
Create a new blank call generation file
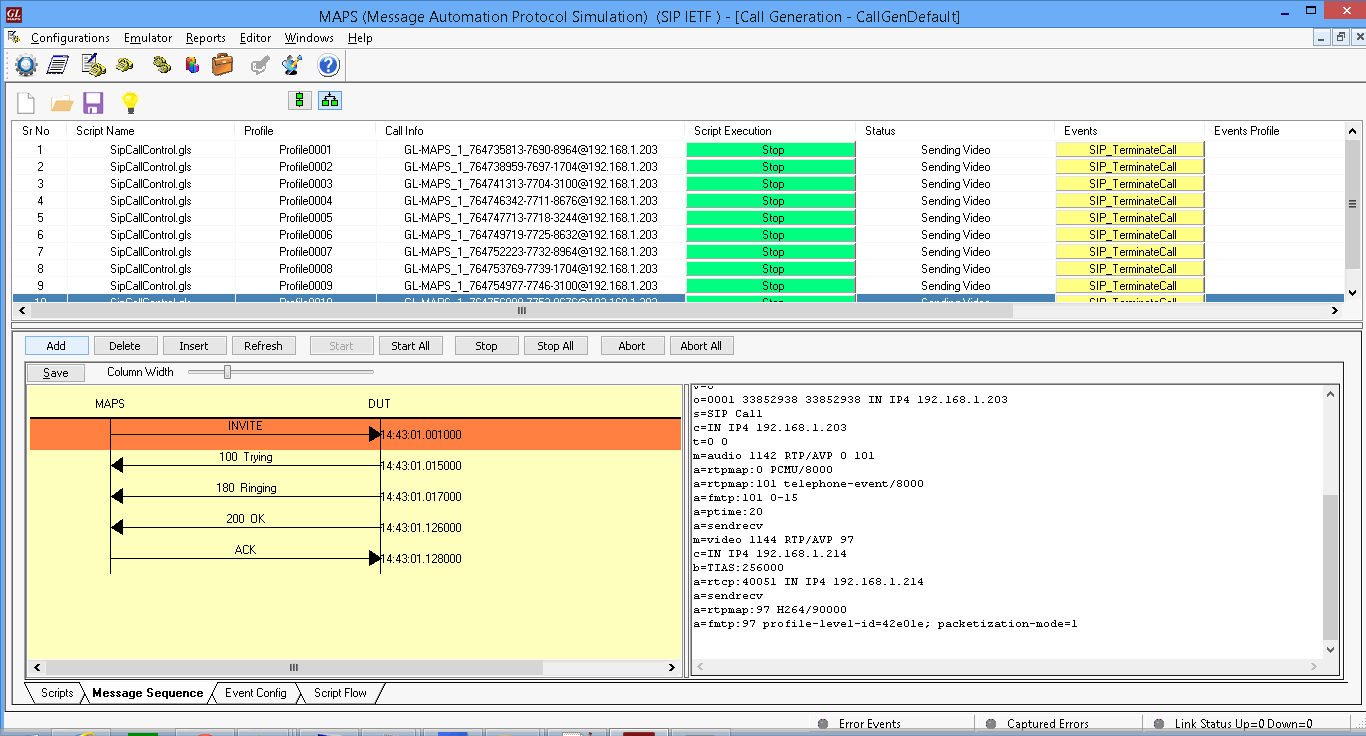(x=27, y=102)
